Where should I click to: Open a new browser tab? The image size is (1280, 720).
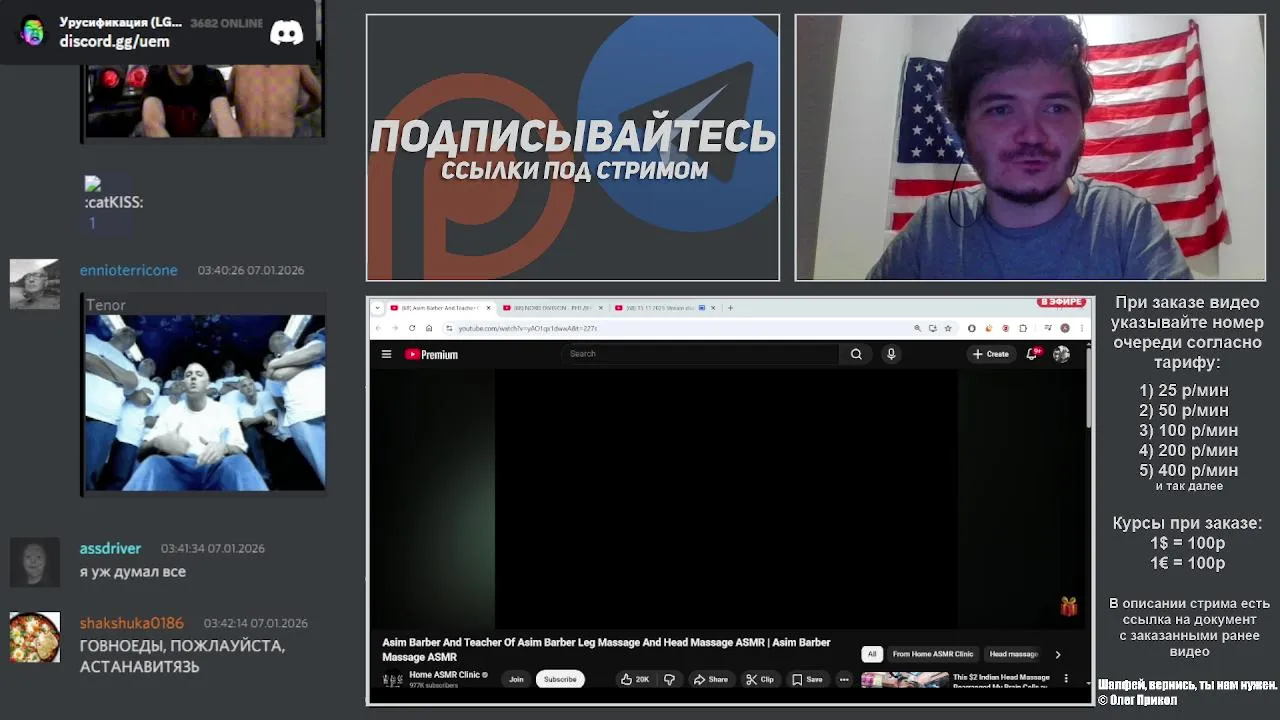730,308
